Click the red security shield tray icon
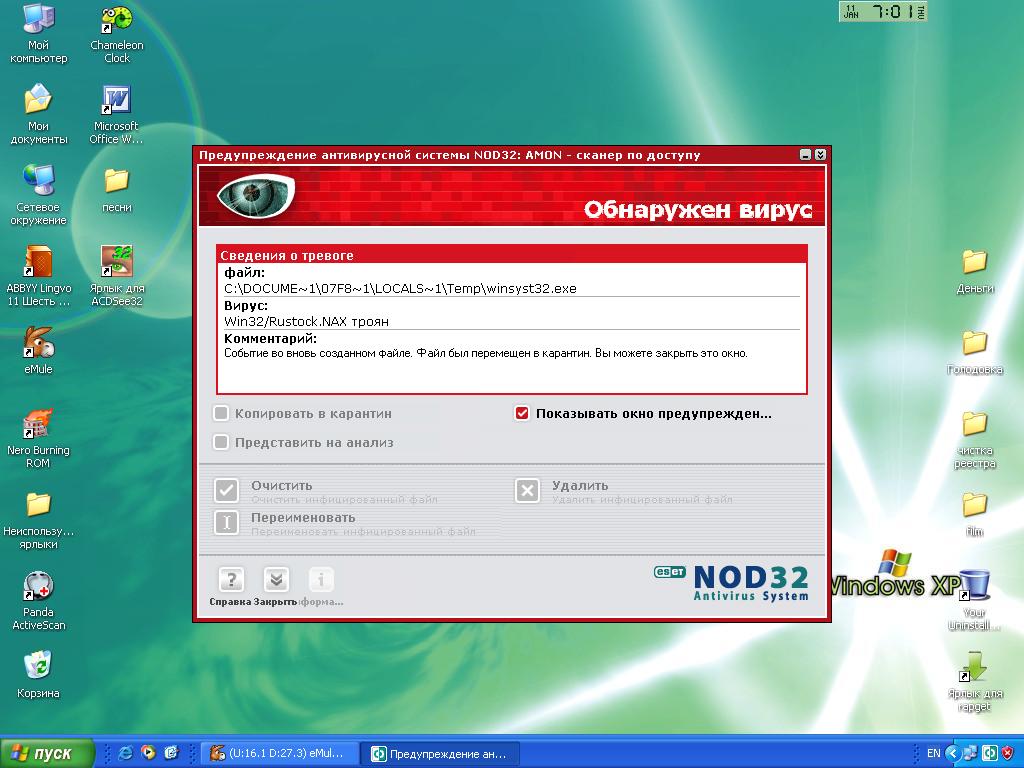1024x768 pixels. (1008, 753)
